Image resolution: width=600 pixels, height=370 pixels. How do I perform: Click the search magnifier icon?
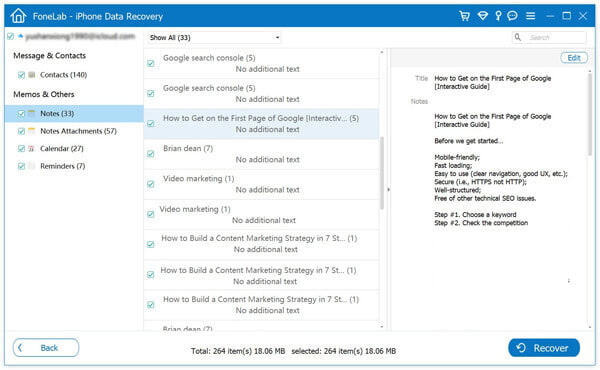(518, 37)
